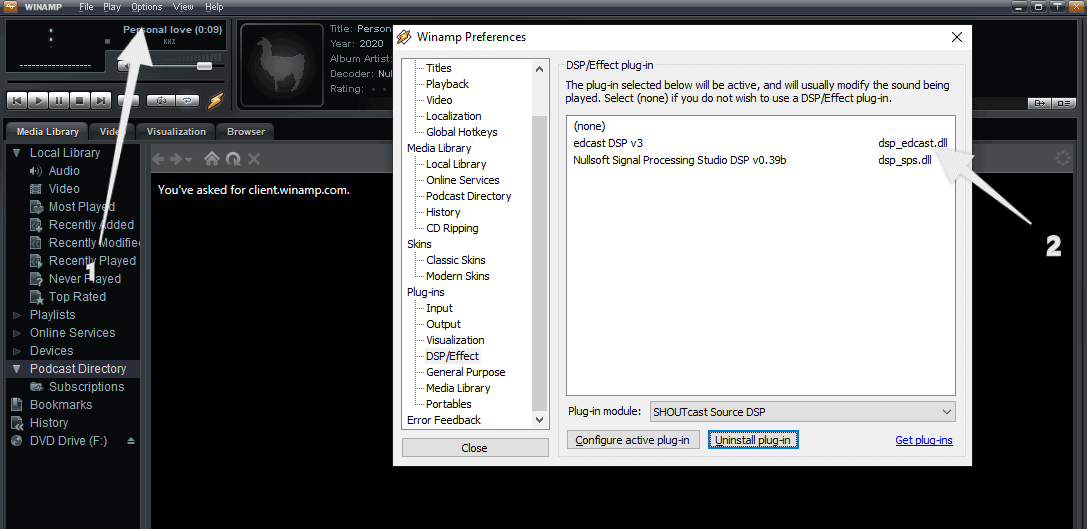Click preferences tree scrollbar down arrow
Screen dimensions: 1087x529
click(x=540, y=420)
